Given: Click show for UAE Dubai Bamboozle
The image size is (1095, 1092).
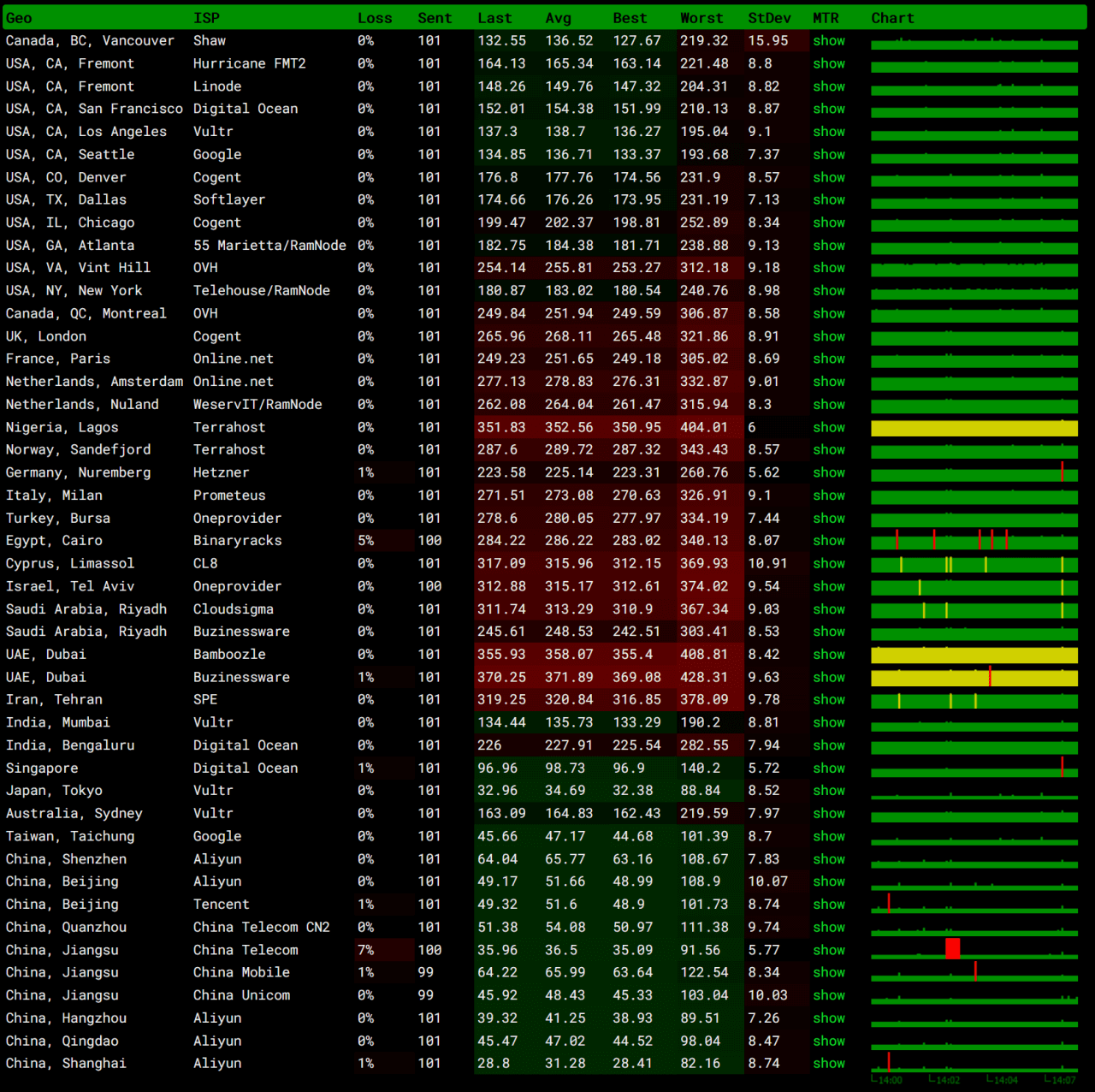Looking at the screenshot, I should 829,654.
